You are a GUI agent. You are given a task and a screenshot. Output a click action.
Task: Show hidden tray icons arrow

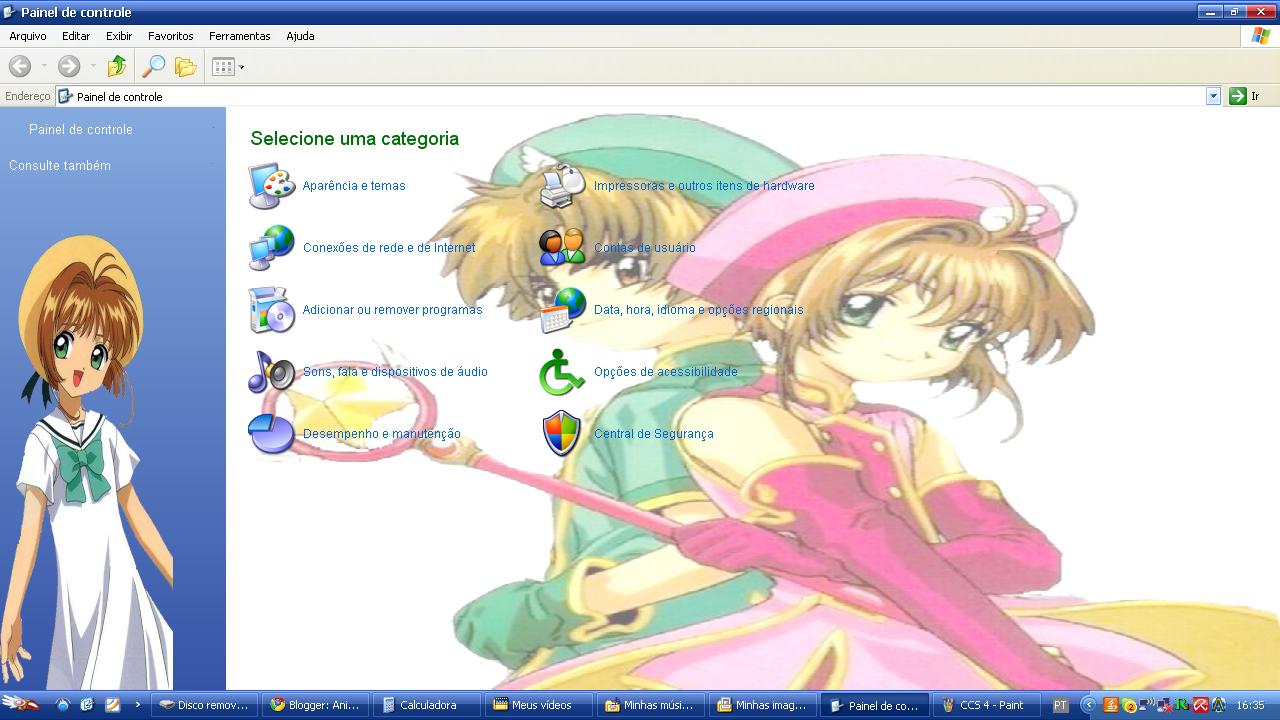[x=1089, y=705]
